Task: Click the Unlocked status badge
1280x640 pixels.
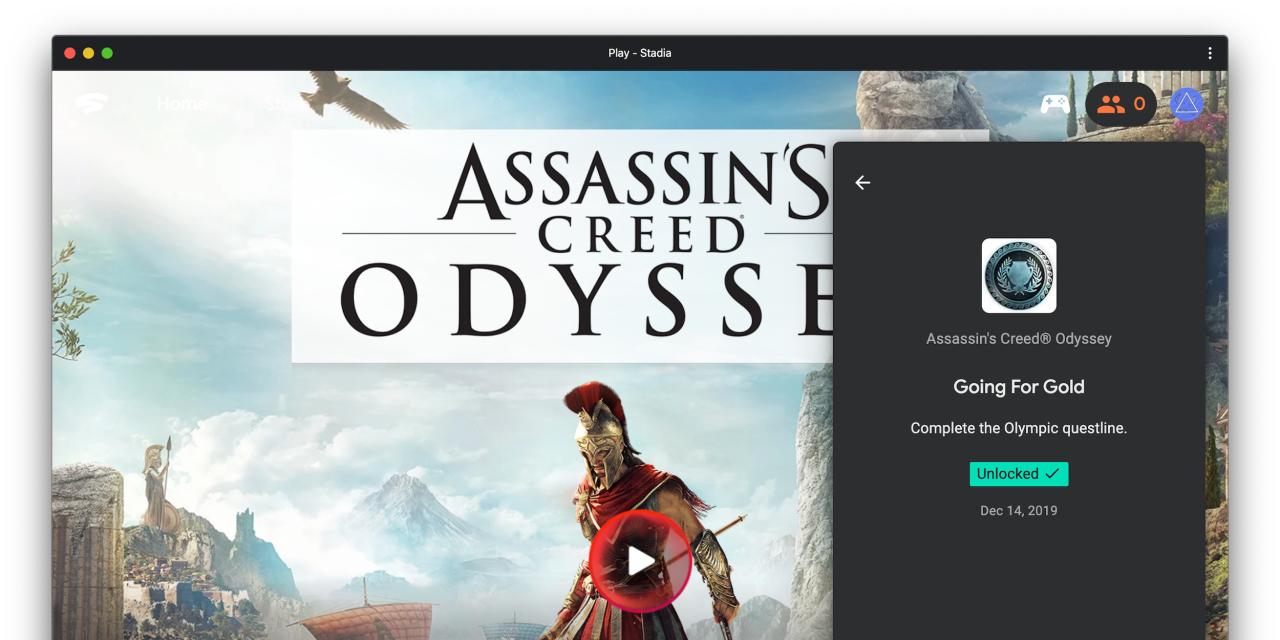Action: coord(1018,474)
